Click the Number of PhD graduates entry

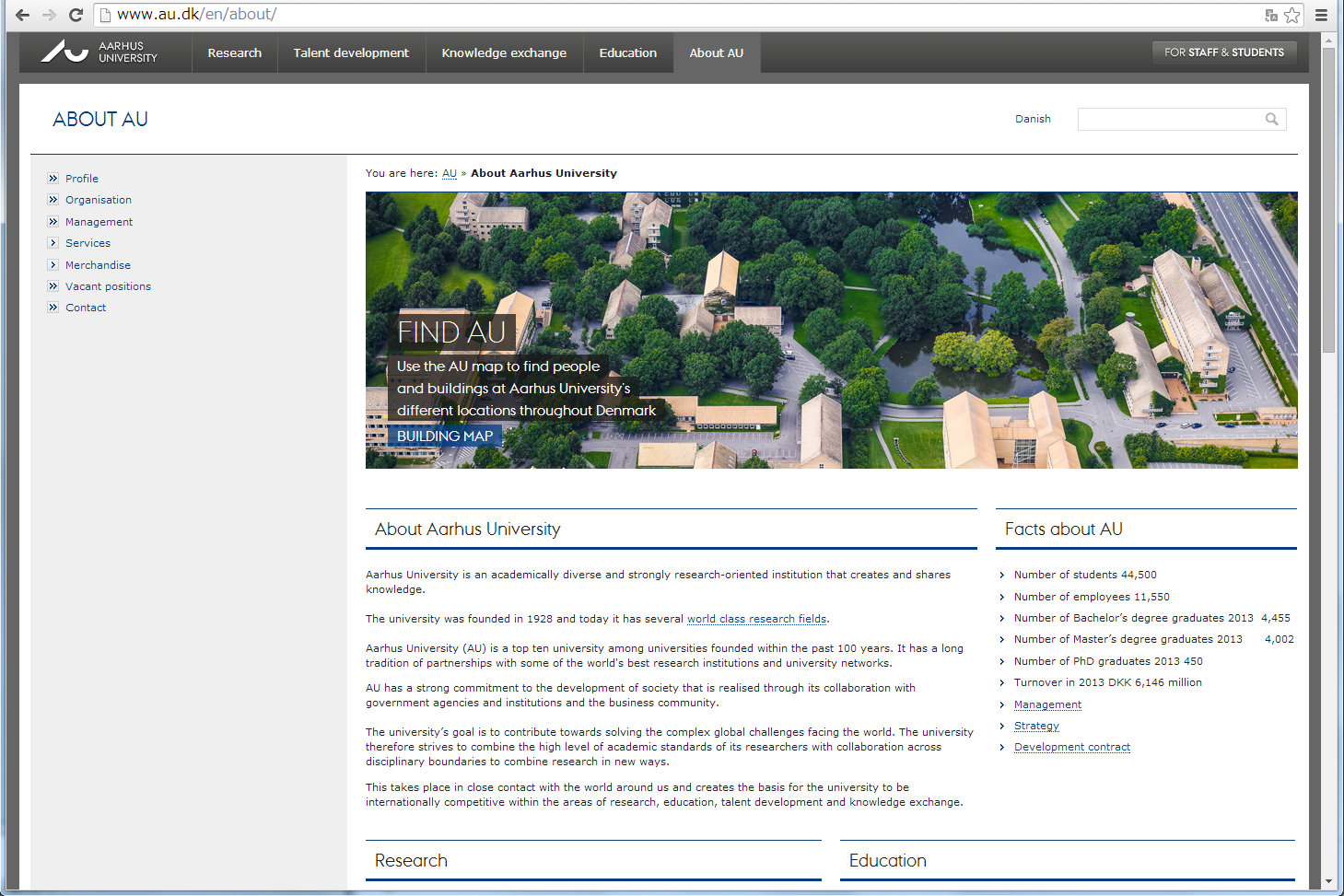click(1108, 661)
